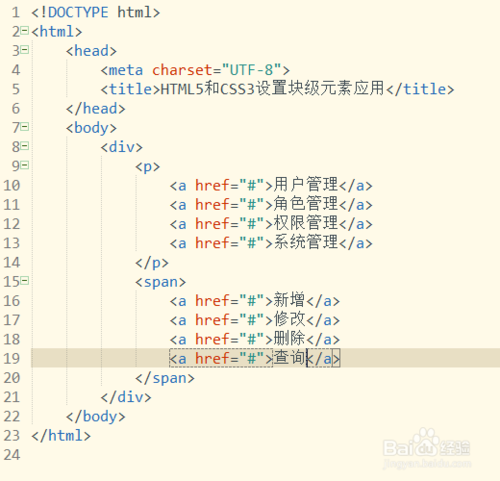Click the link text 修改
The width and height of the screenshot is (500, 481).
tap(289, 319)
